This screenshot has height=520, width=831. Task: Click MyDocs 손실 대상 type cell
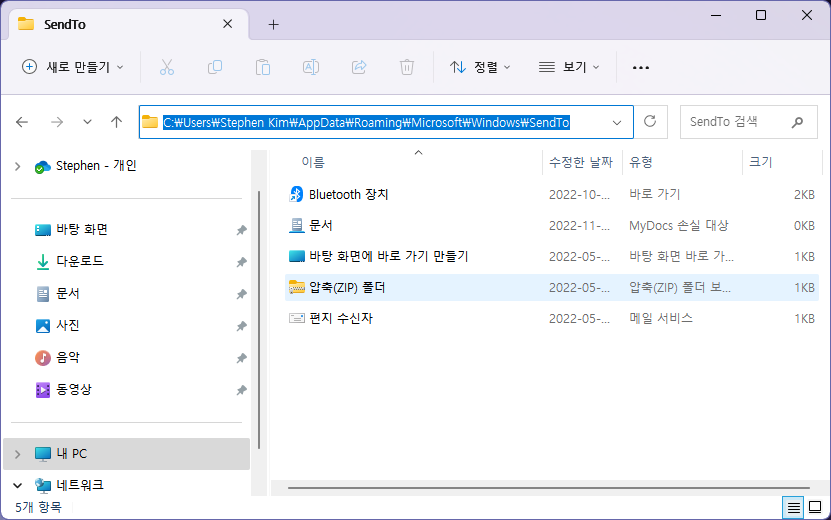[679, 225]
